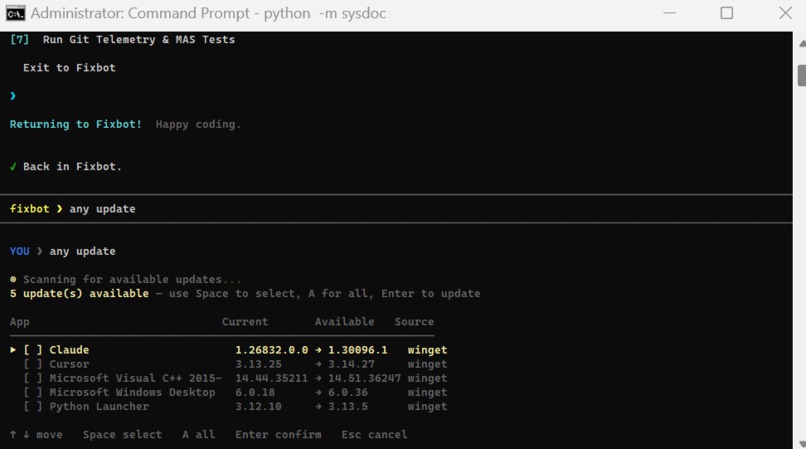Click the green check mark by Back in Fixbot
This screenshot has width=806, height=449.
click(x=13, y=167)
